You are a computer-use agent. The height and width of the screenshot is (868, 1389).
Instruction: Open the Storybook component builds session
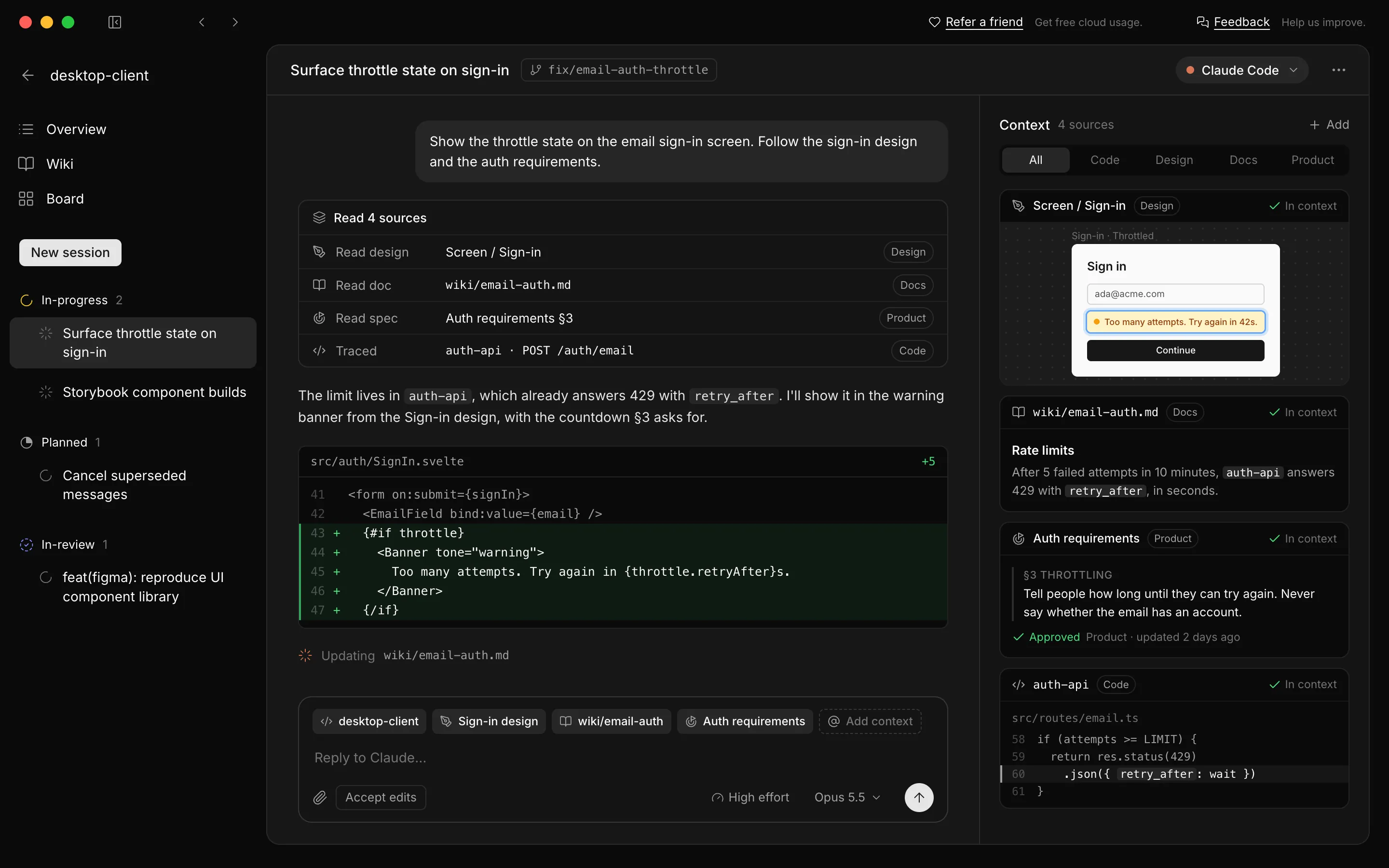coord(133,392)
